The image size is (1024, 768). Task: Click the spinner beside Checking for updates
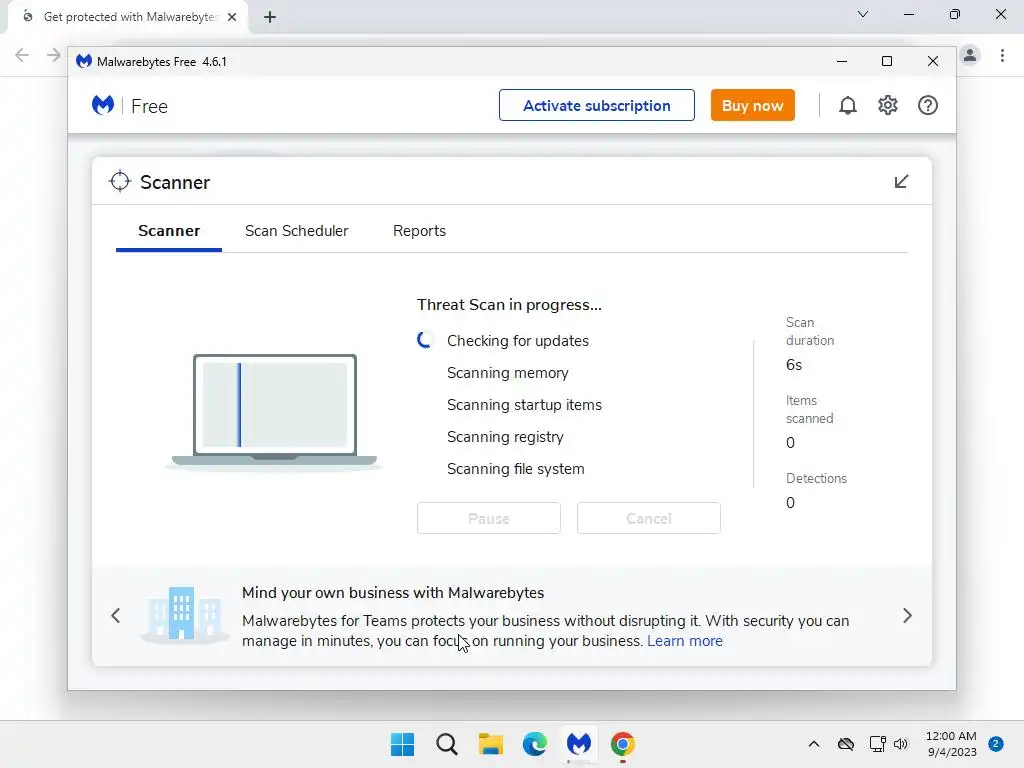[425, 340]
